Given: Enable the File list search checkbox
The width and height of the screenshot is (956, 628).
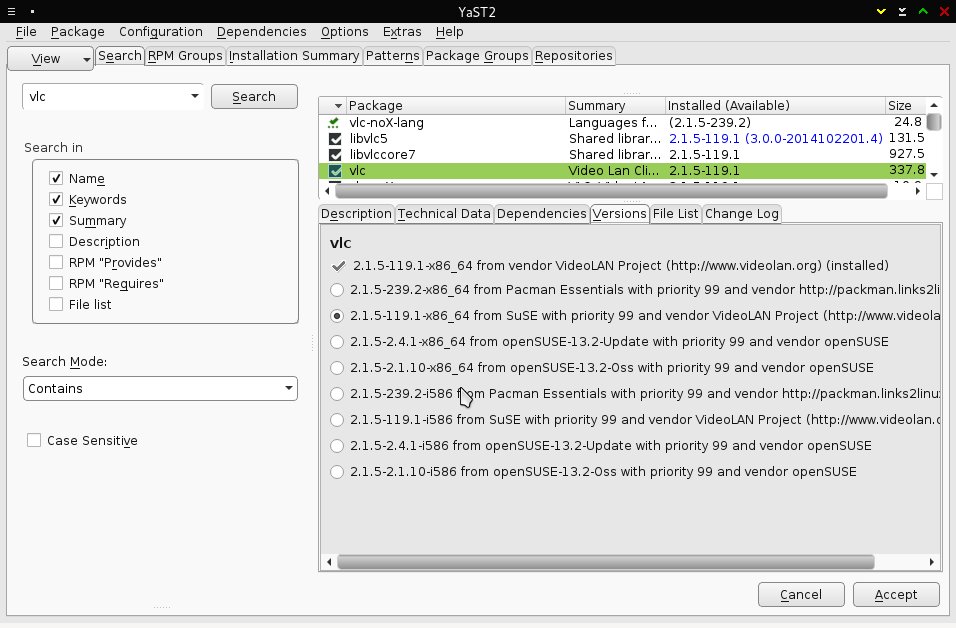Looking at the screenshot, I should (56, 304).
